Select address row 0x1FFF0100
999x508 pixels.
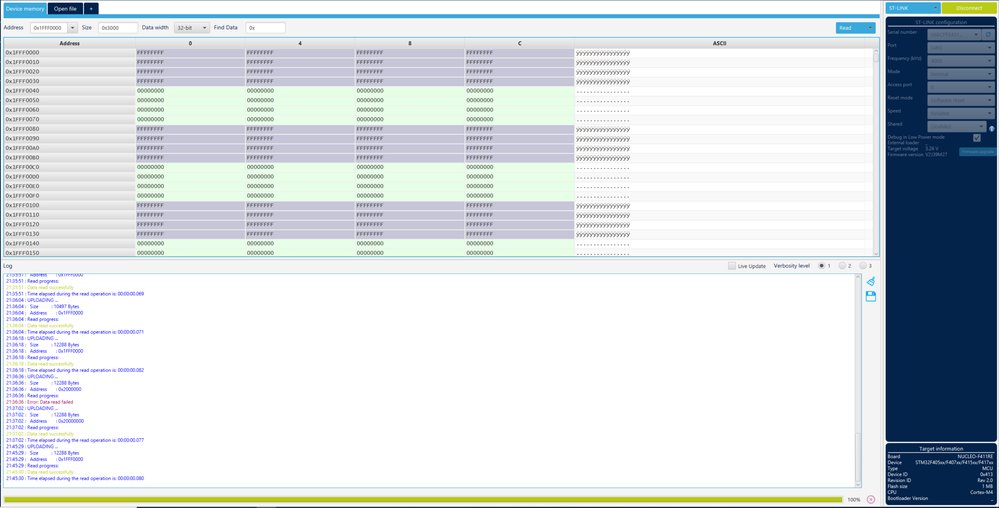click(69, 206)
